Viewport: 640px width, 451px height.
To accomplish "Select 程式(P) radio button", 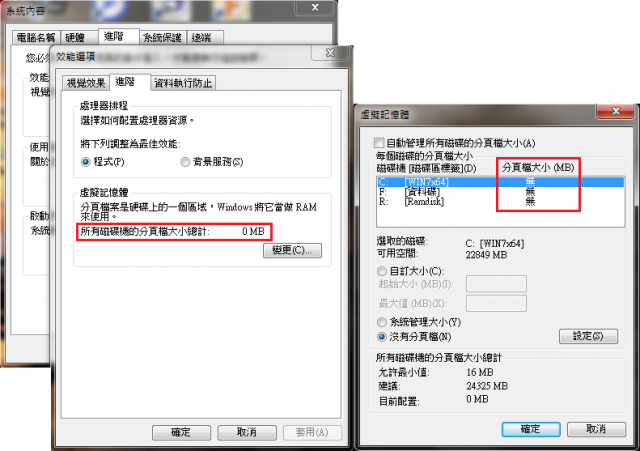I will point(85,162).
